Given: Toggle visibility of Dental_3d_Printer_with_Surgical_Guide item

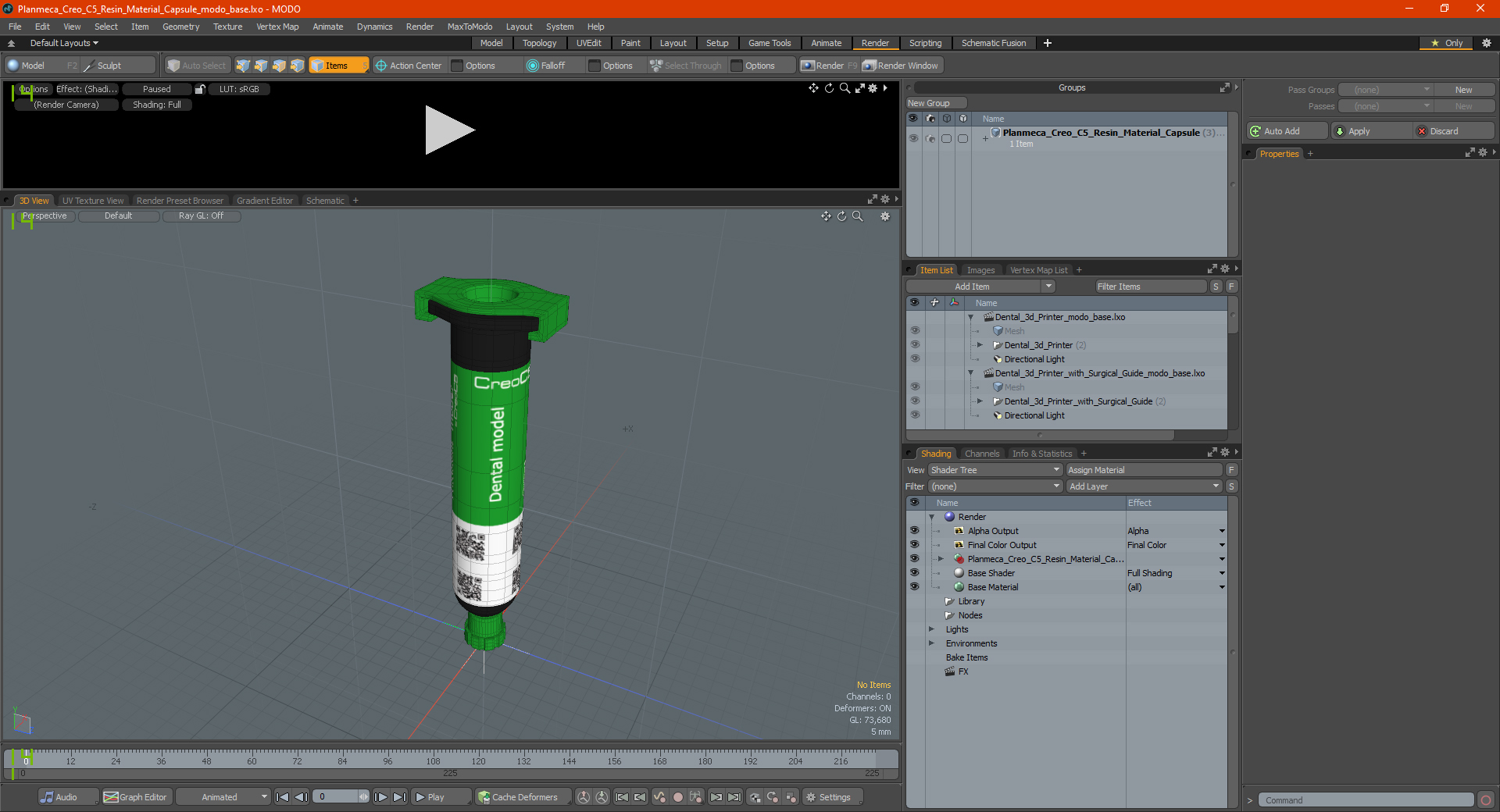Looking at the screenshot, I should (x=915, y=401).
